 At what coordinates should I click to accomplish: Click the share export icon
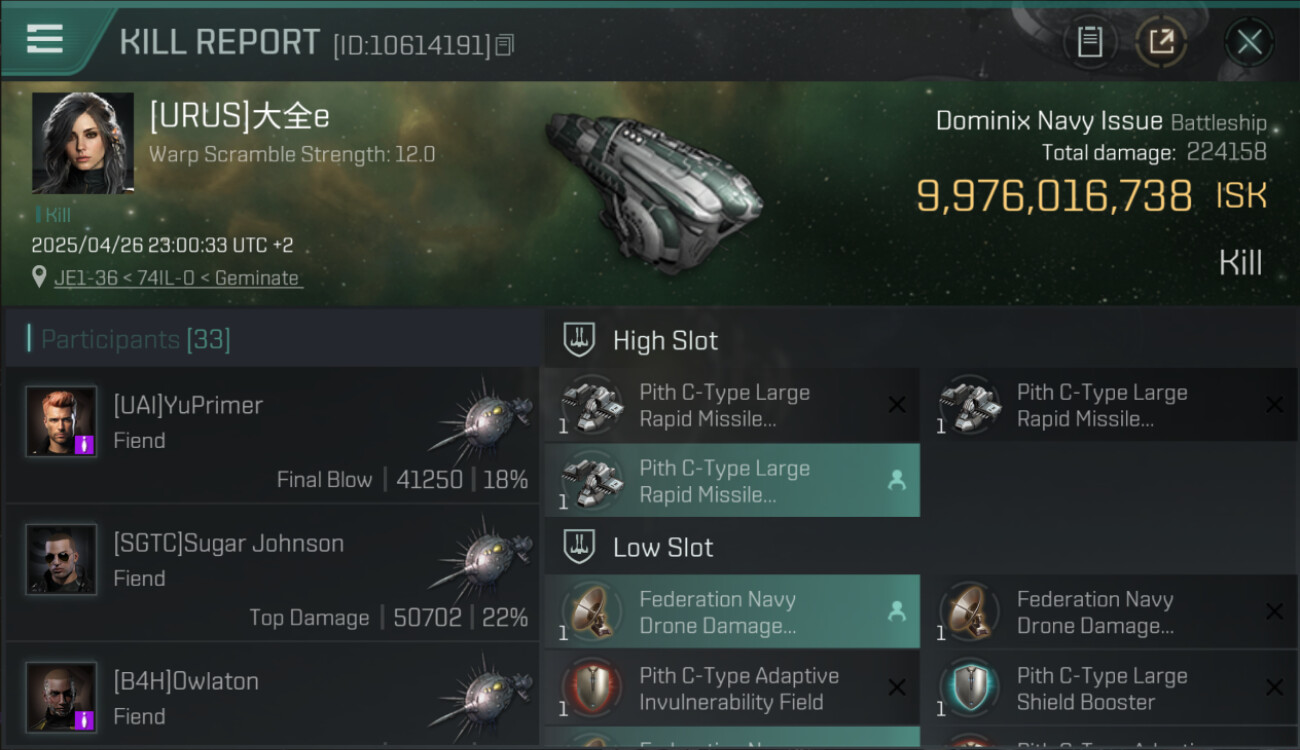pos(1161,42)
